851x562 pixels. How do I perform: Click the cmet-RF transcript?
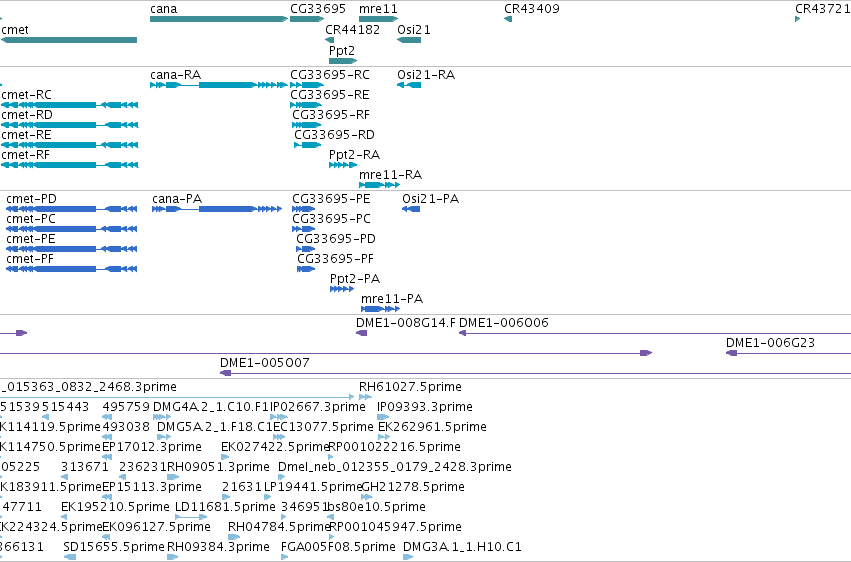tap(69, 165)
